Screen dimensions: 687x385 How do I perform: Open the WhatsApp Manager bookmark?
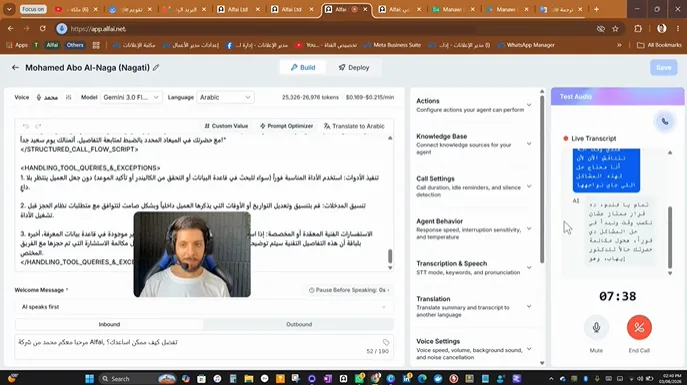coord(526,45)
